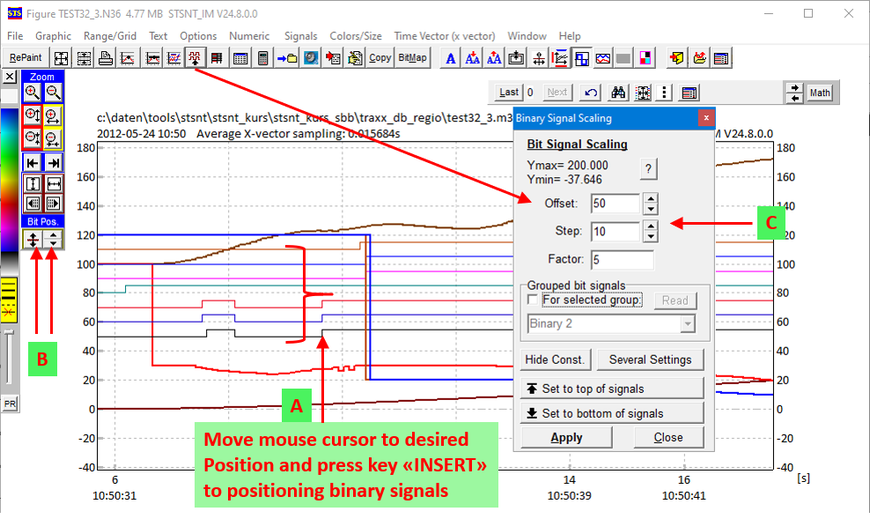Click the PR button at lower left

pos(10,404)
